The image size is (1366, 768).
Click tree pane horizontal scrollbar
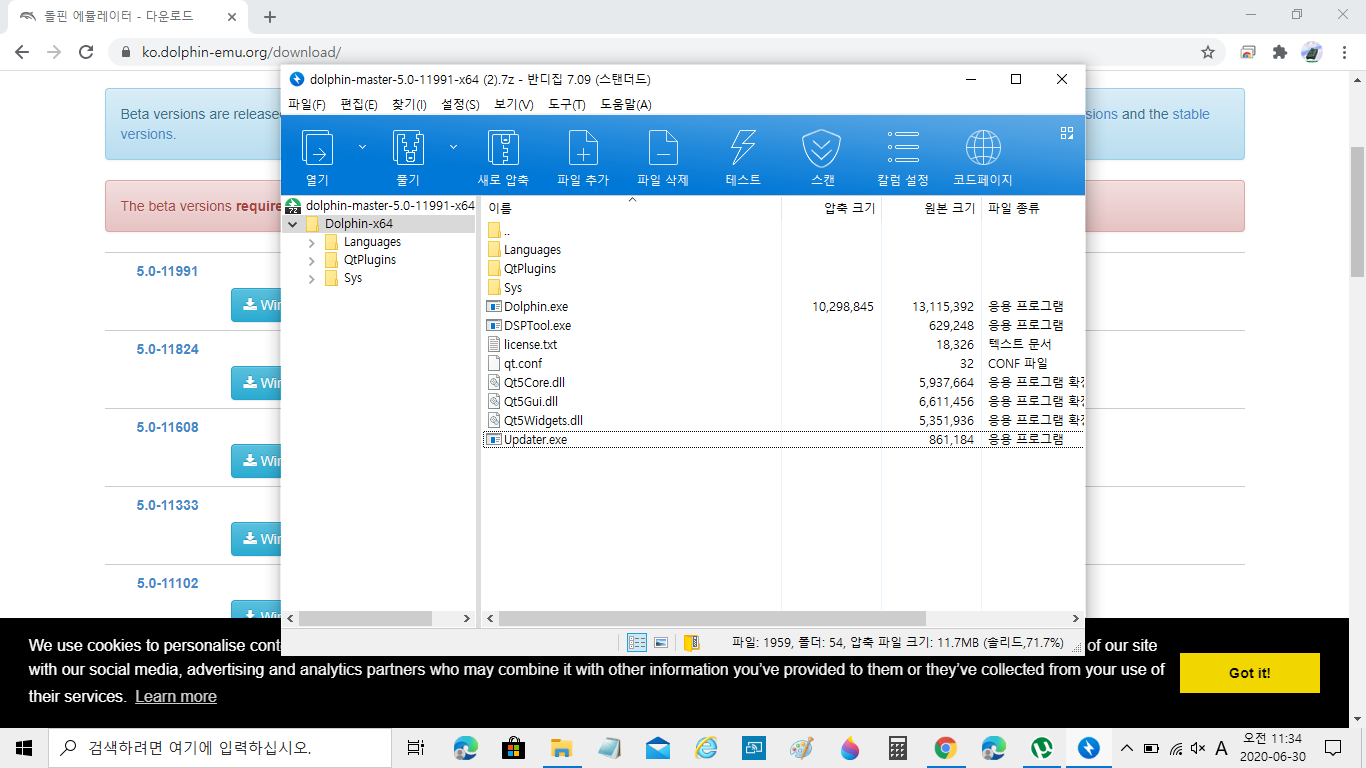(365, 619)
